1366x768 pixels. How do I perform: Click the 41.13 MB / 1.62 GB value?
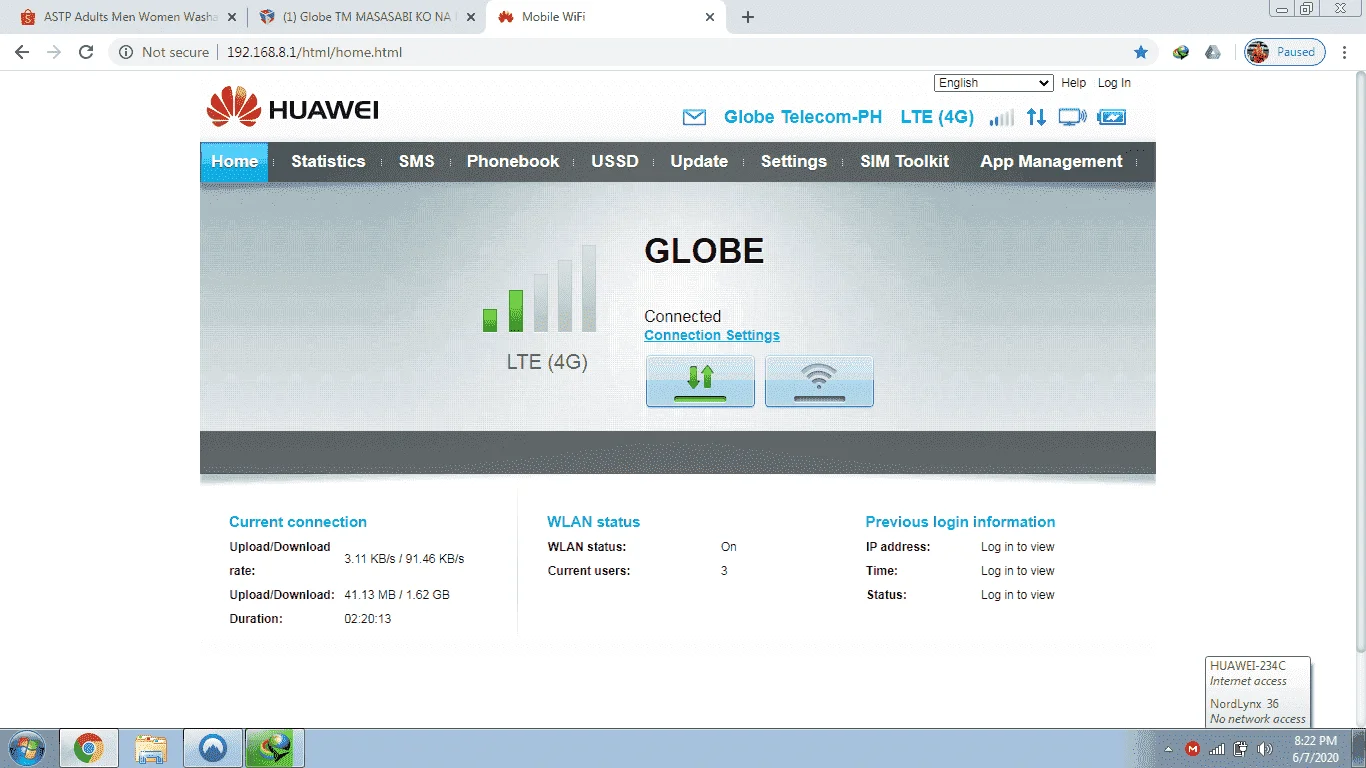397,595
